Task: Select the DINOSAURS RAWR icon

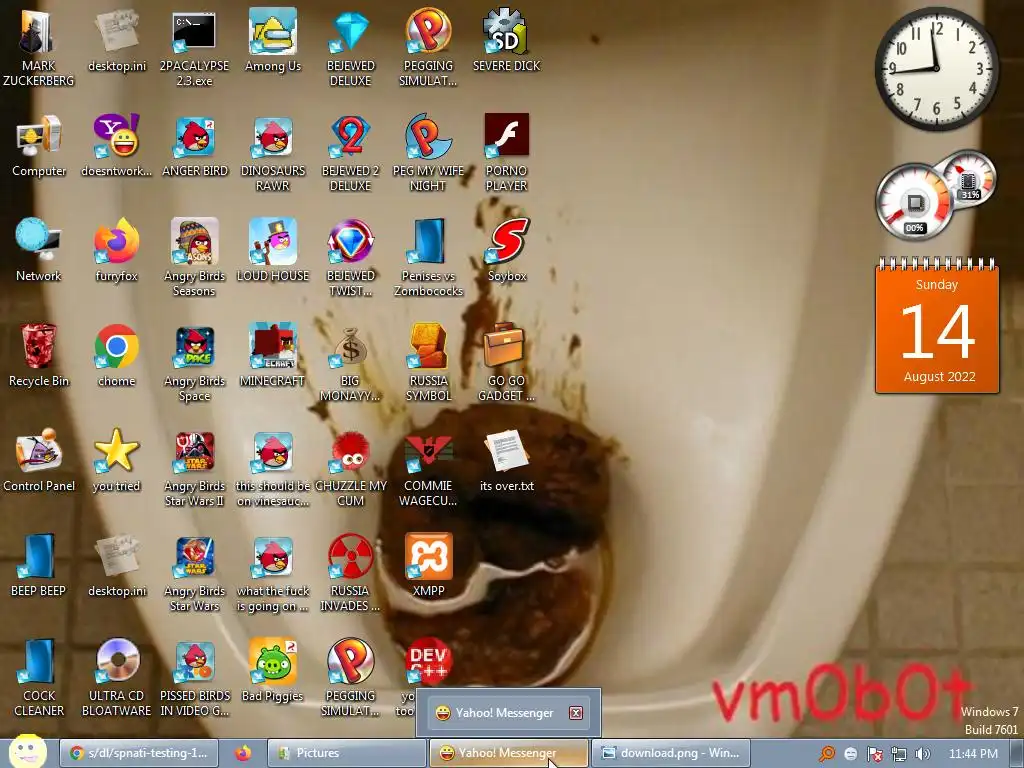Action: 273,153
